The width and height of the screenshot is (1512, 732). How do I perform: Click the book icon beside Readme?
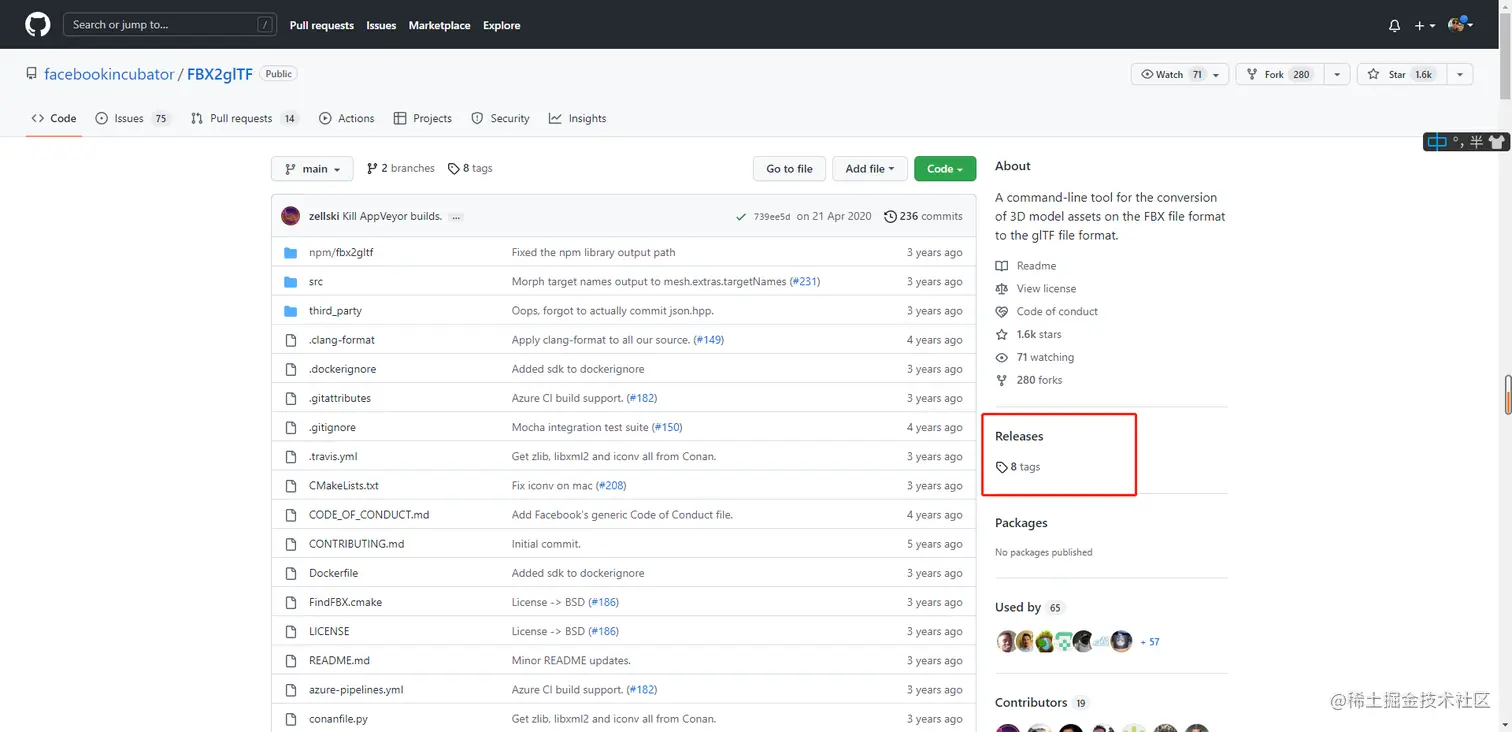coord(1002,266)
